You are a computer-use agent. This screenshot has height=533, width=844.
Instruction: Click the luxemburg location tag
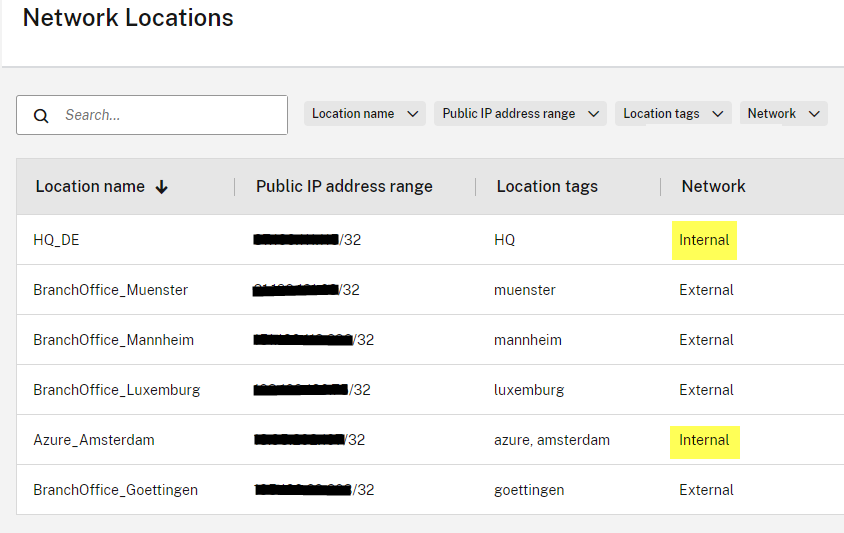point(529,390)
